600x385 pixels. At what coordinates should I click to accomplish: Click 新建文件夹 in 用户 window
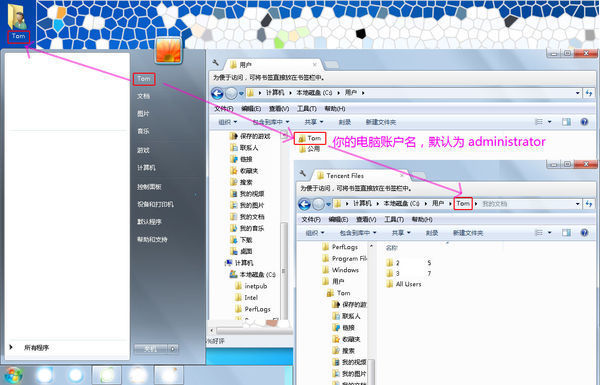pyautogui.click(x=381, y=122)
